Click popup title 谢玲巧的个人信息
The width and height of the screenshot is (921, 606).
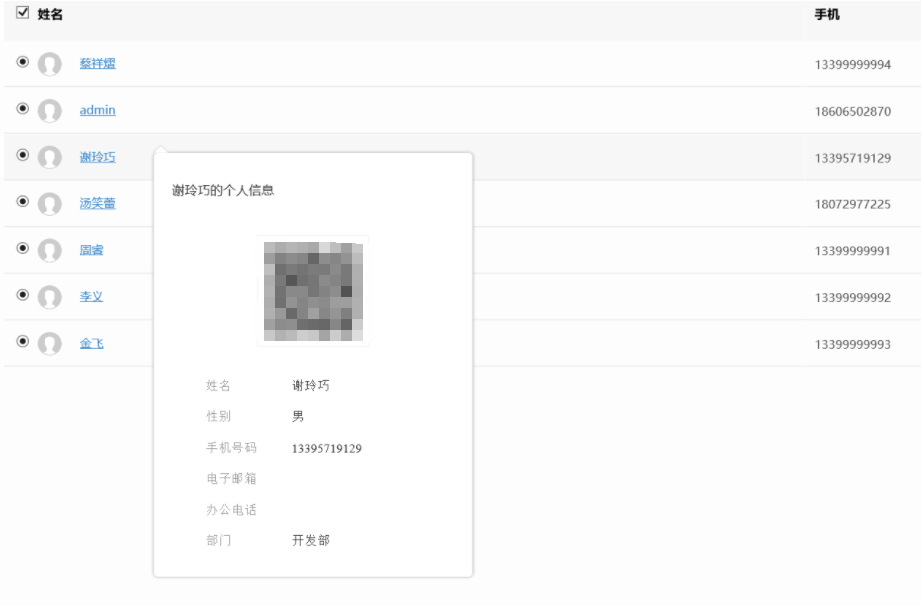tap(223, 190)
